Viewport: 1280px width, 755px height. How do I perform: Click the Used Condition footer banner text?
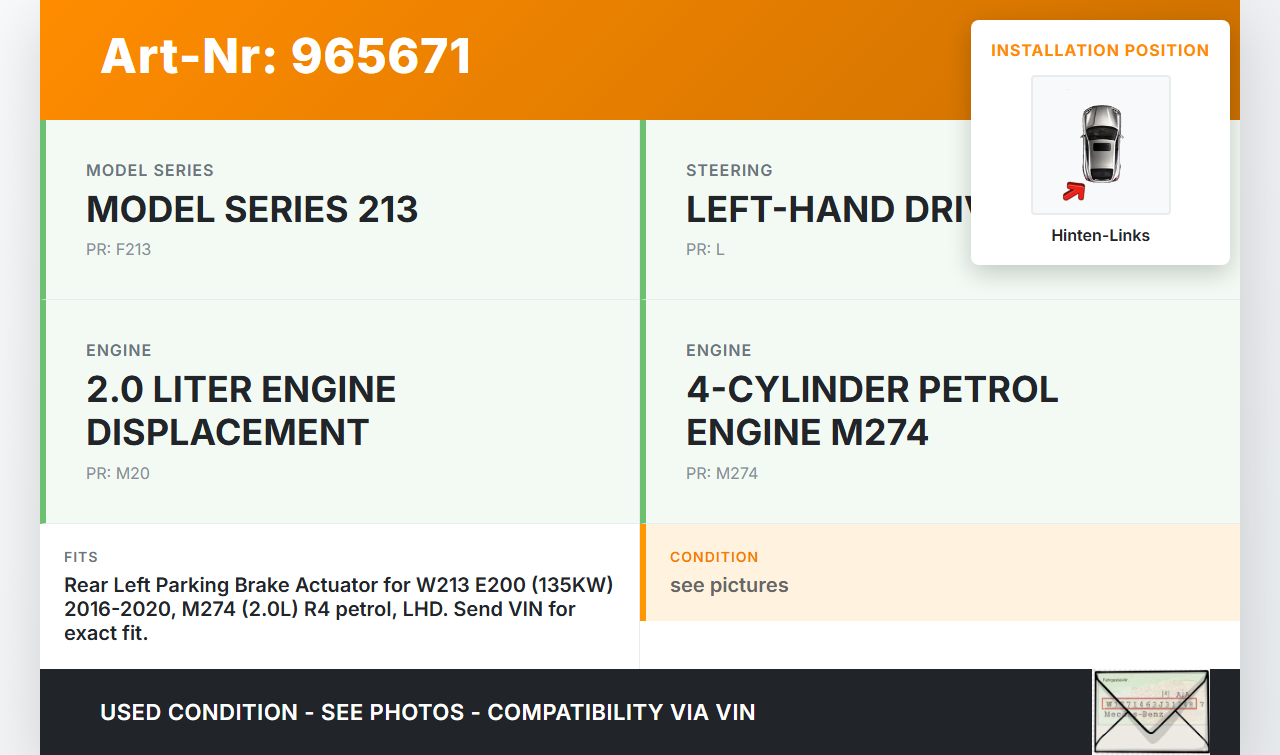[x=428, y=712]
